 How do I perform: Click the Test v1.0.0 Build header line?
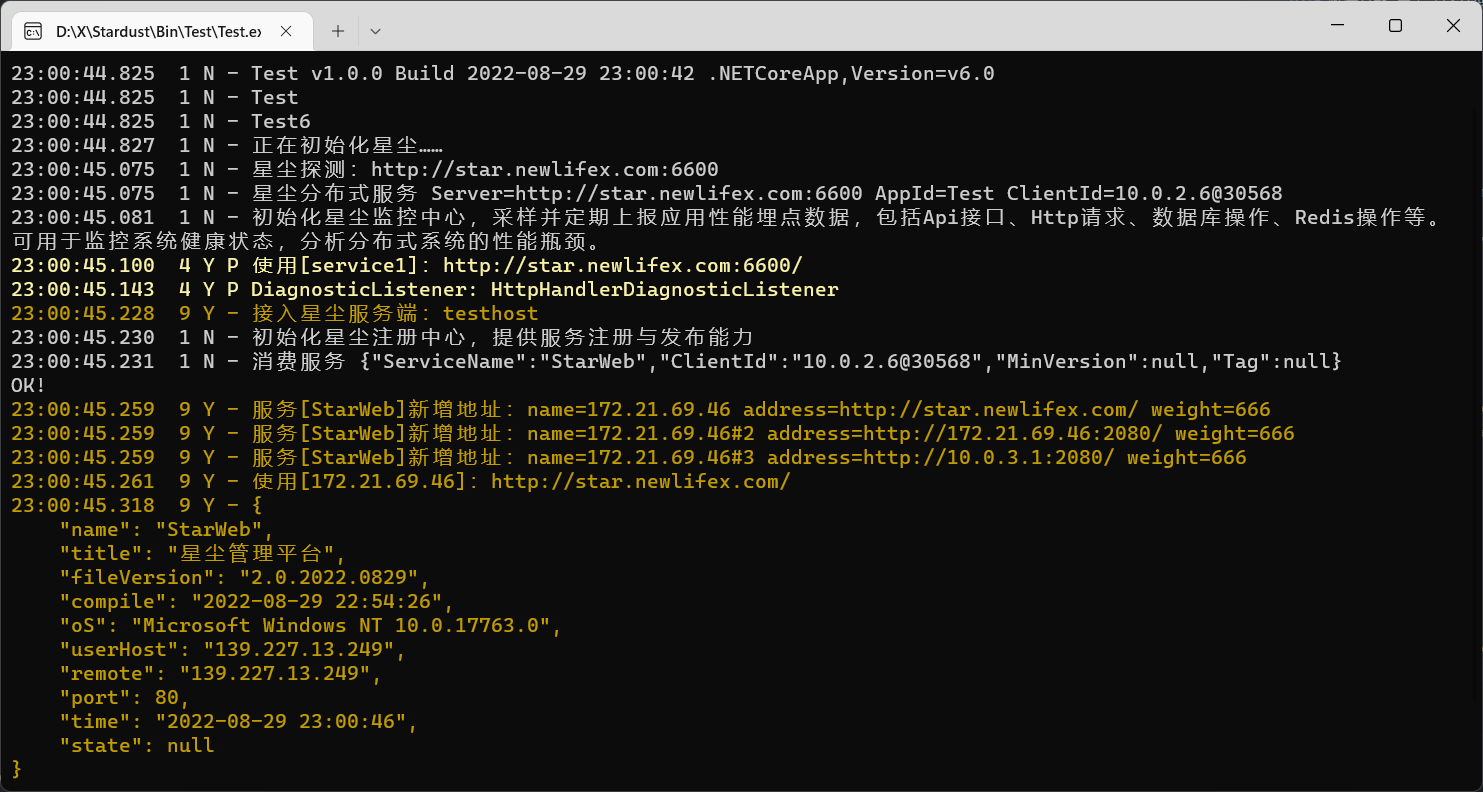(503, 73)
